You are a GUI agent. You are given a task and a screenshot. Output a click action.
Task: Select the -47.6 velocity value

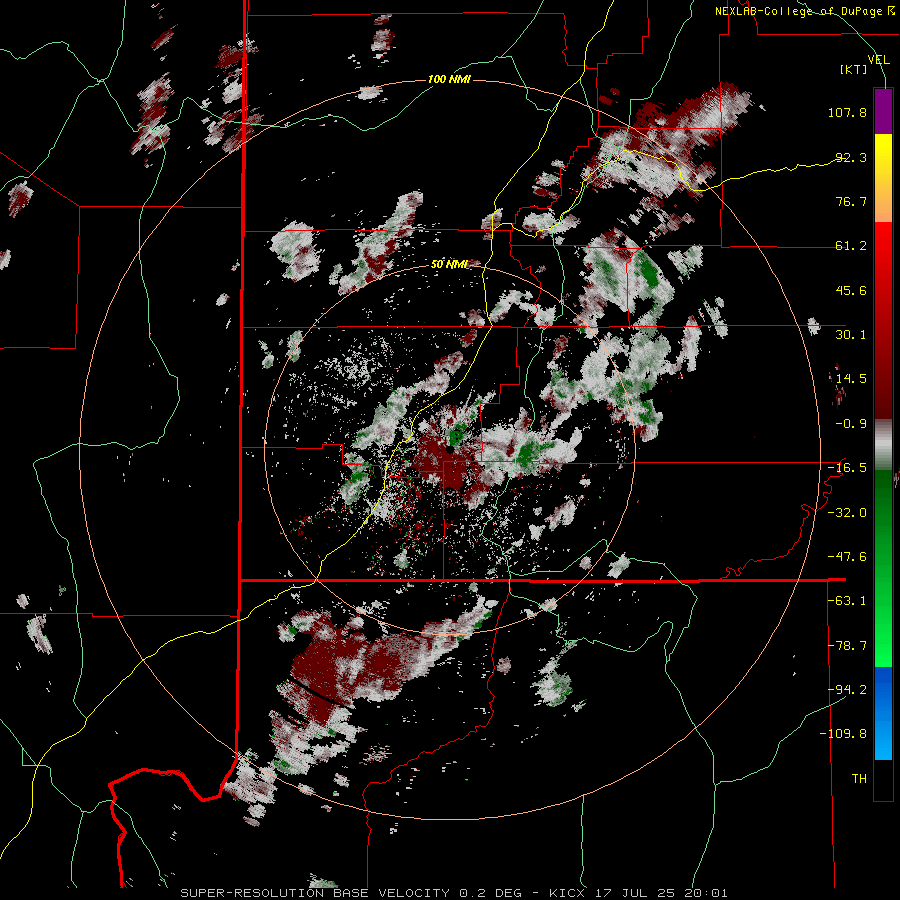tap(847, 557)
